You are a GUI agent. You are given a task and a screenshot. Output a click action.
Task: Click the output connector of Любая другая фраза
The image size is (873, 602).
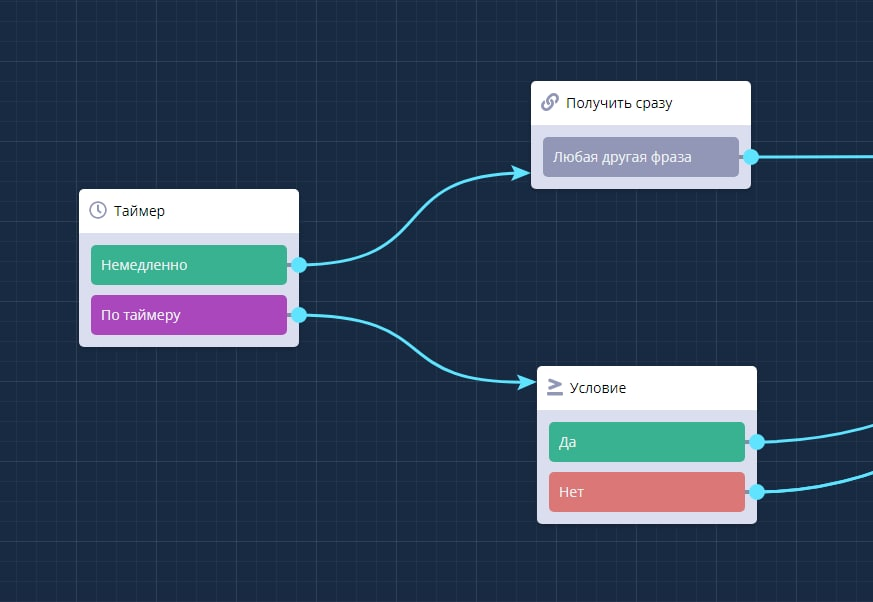[750, 157]
